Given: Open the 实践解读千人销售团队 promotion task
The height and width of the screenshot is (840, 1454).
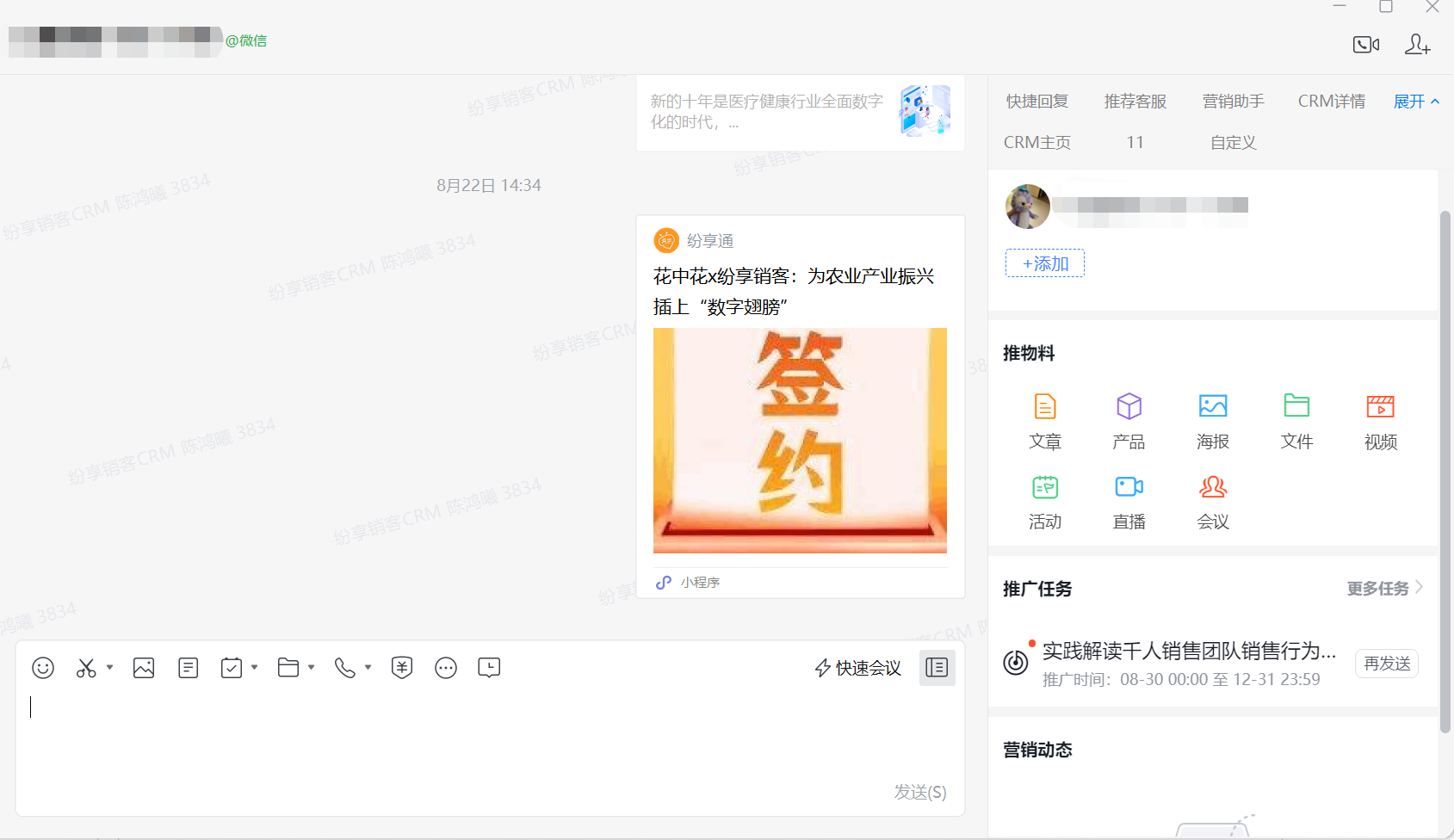Looking at the screenshot, I should click(1189, 651).
